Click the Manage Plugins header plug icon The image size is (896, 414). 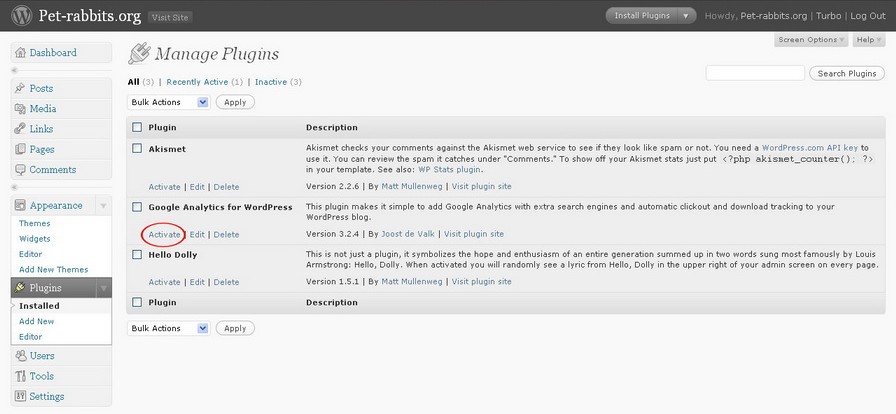139,53
